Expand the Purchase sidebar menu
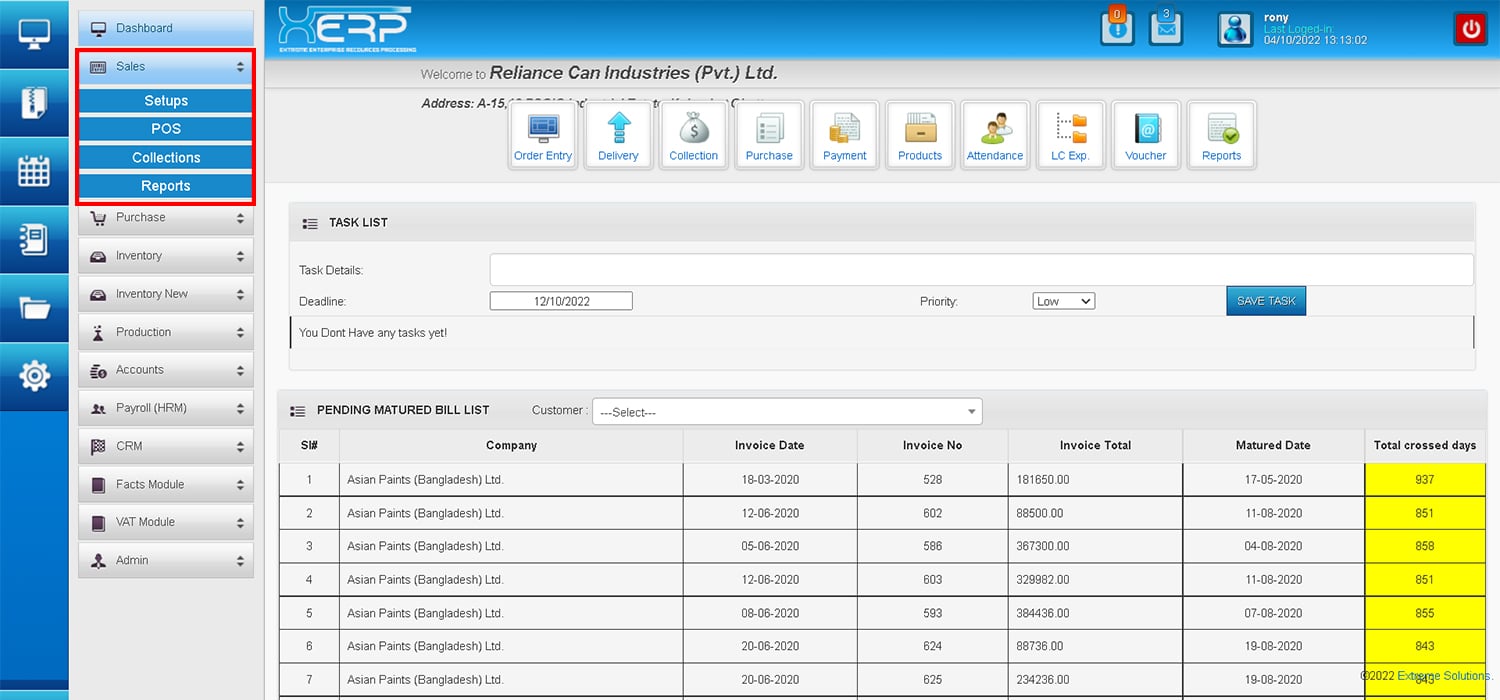The width and height of the screenshot is (1500, 700). 166,218
